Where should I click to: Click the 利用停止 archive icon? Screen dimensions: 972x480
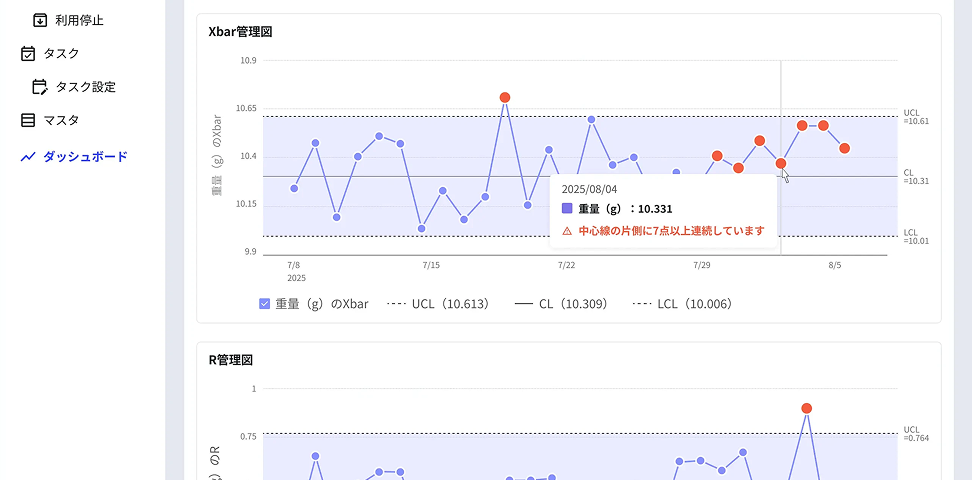click(40, 20)
